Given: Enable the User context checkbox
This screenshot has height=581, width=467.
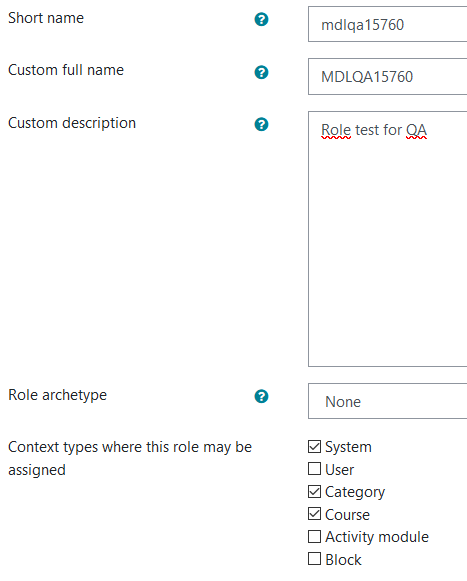Looking at the screenshot, I should (x=314, y=469).
